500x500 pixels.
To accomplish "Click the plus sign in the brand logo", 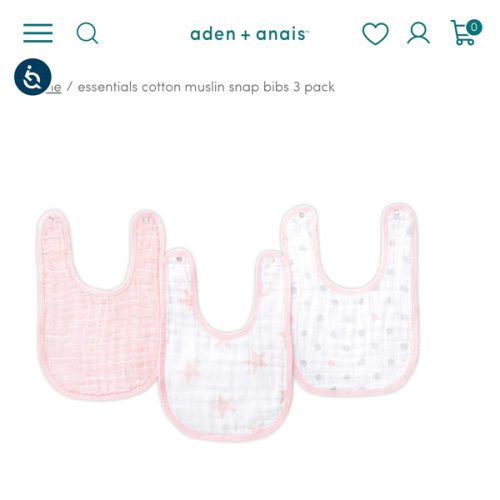I will (x=246, y=35).
